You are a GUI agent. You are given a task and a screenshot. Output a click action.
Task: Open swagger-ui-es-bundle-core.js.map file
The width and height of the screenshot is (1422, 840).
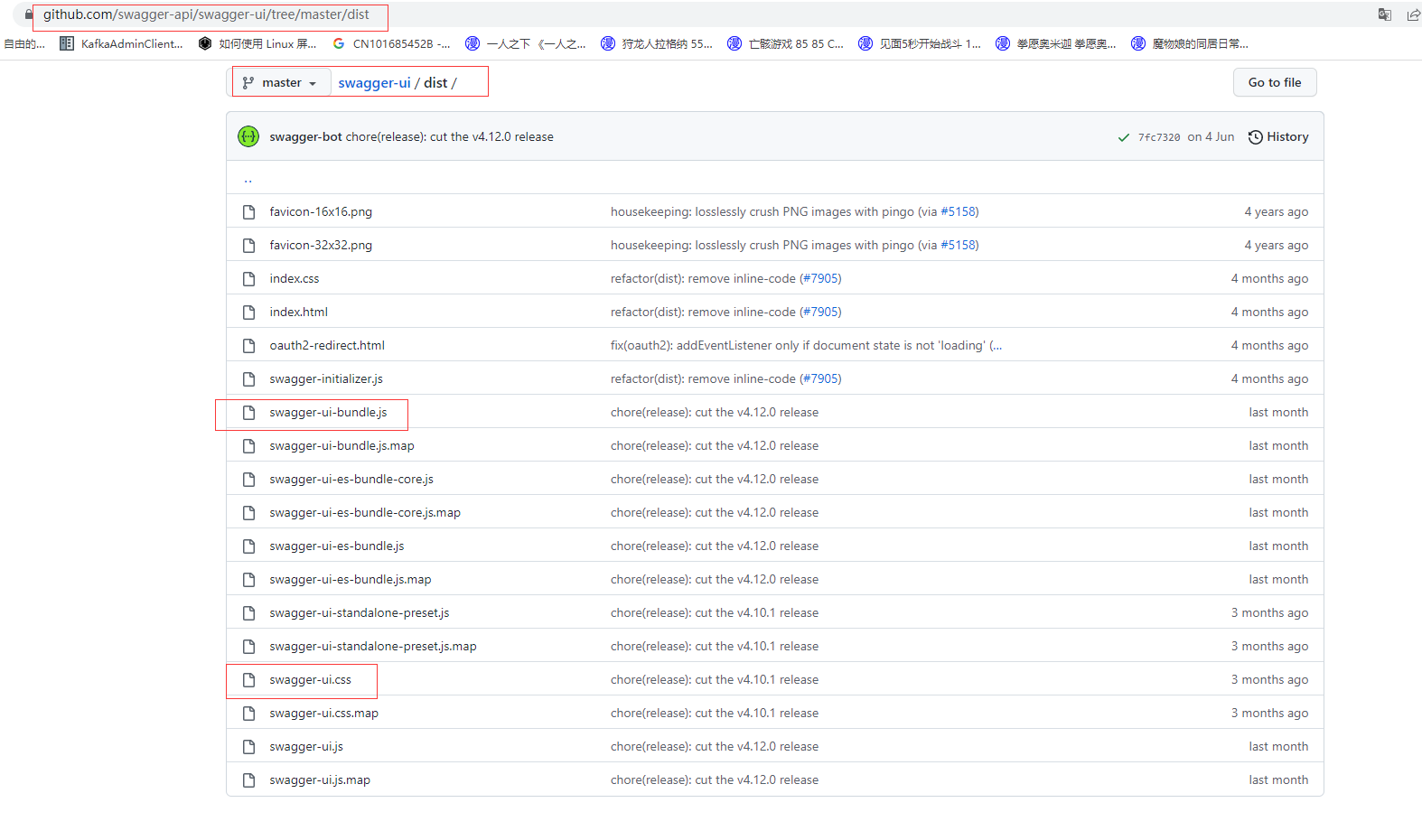click(365, 513)
